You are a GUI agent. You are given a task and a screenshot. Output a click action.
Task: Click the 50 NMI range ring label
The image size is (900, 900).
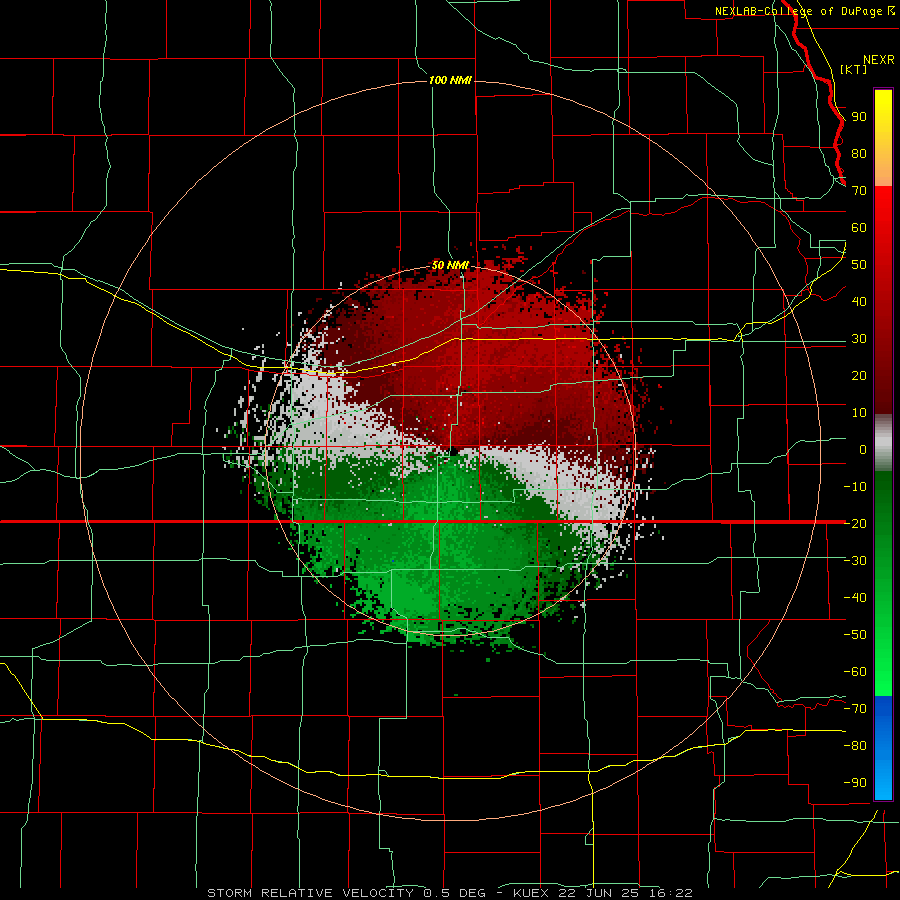click(450, 265)
